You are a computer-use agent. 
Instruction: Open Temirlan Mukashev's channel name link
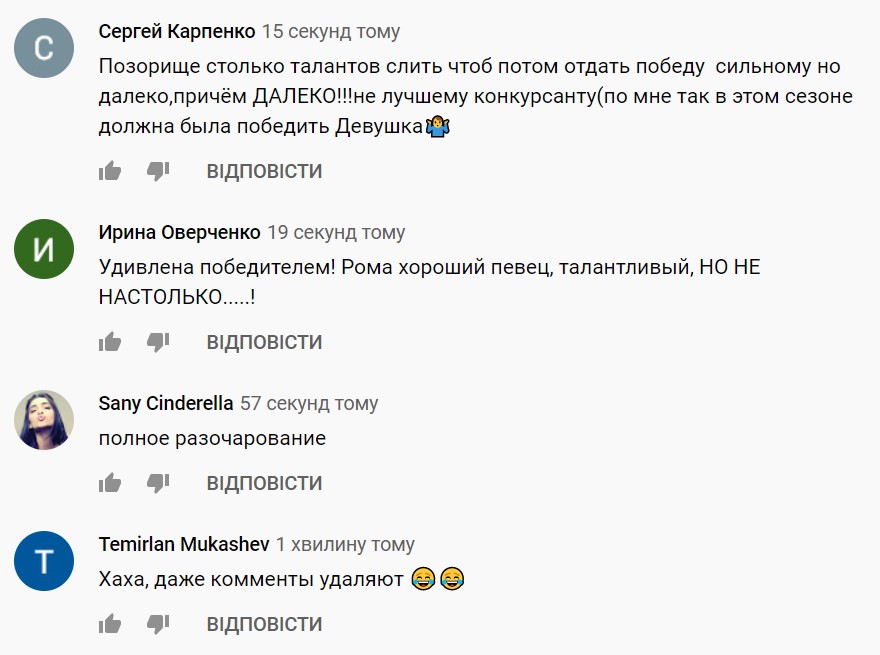184,545
